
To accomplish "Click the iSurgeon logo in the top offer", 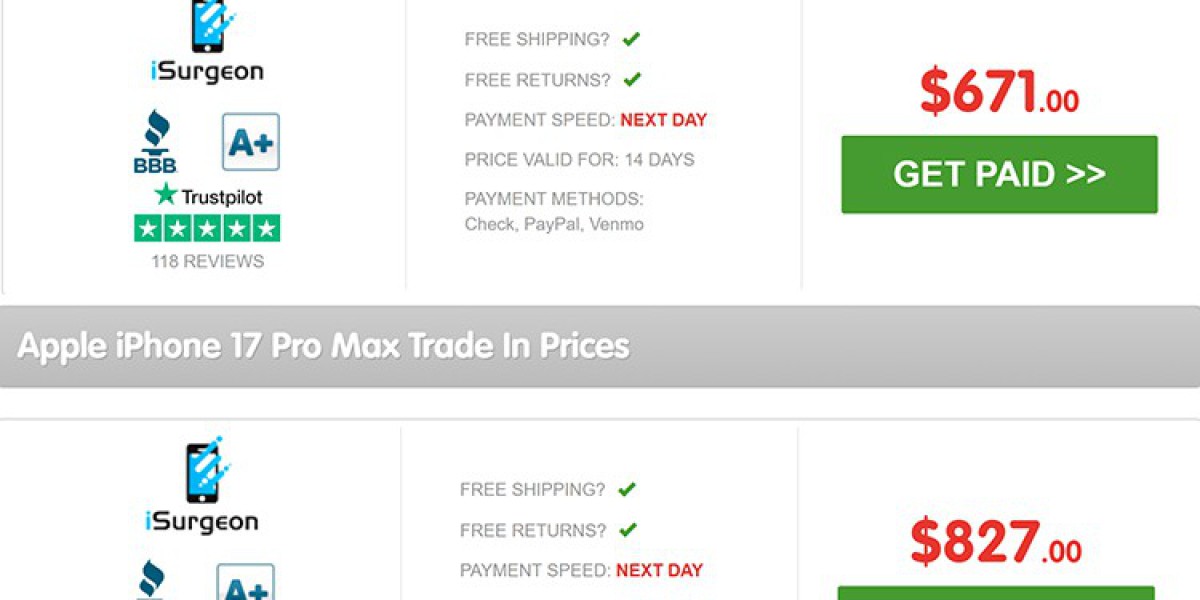I will coord(206,43).
